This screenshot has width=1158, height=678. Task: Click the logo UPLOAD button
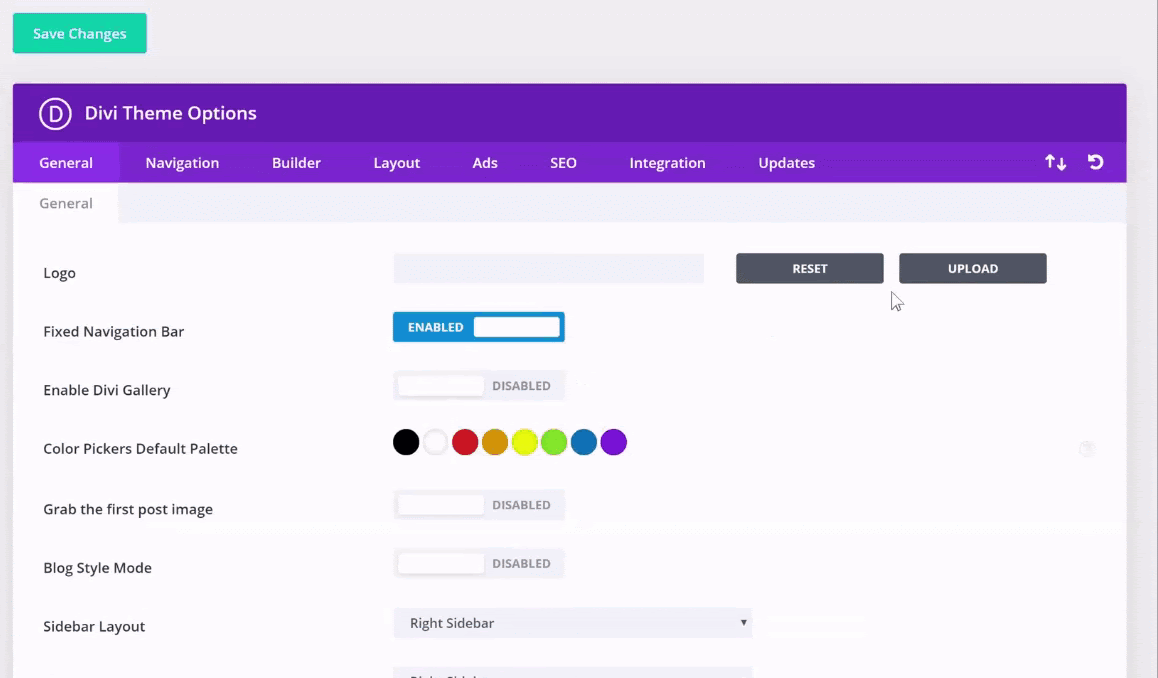(x=973, y=269)
